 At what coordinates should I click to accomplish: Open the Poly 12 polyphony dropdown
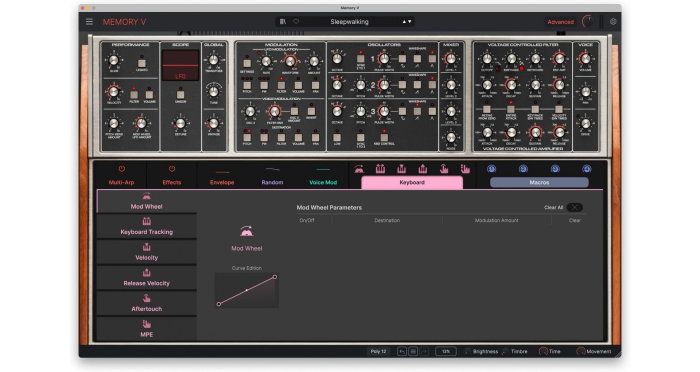point(378,351)
